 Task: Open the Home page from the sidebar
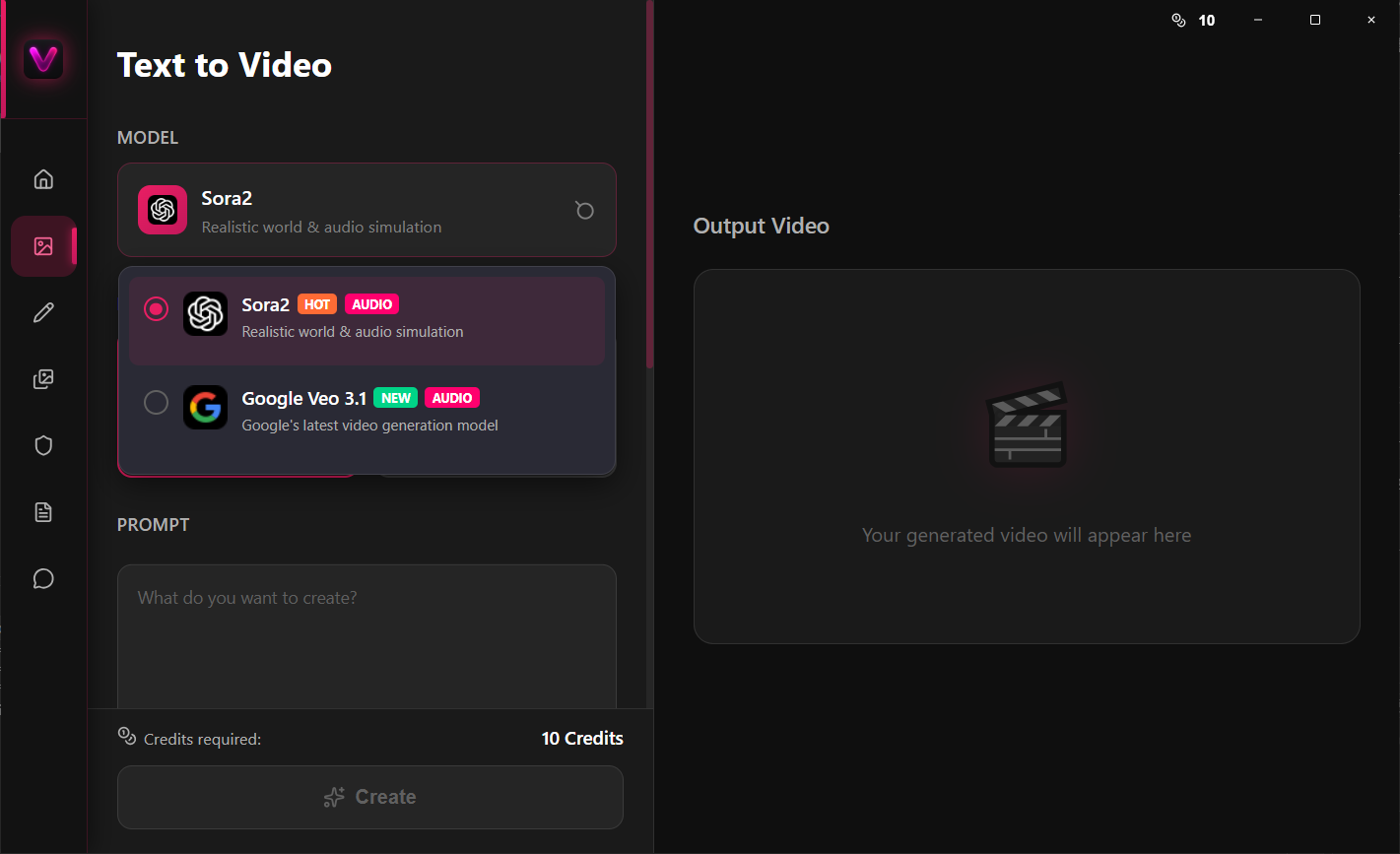point(43,178)
